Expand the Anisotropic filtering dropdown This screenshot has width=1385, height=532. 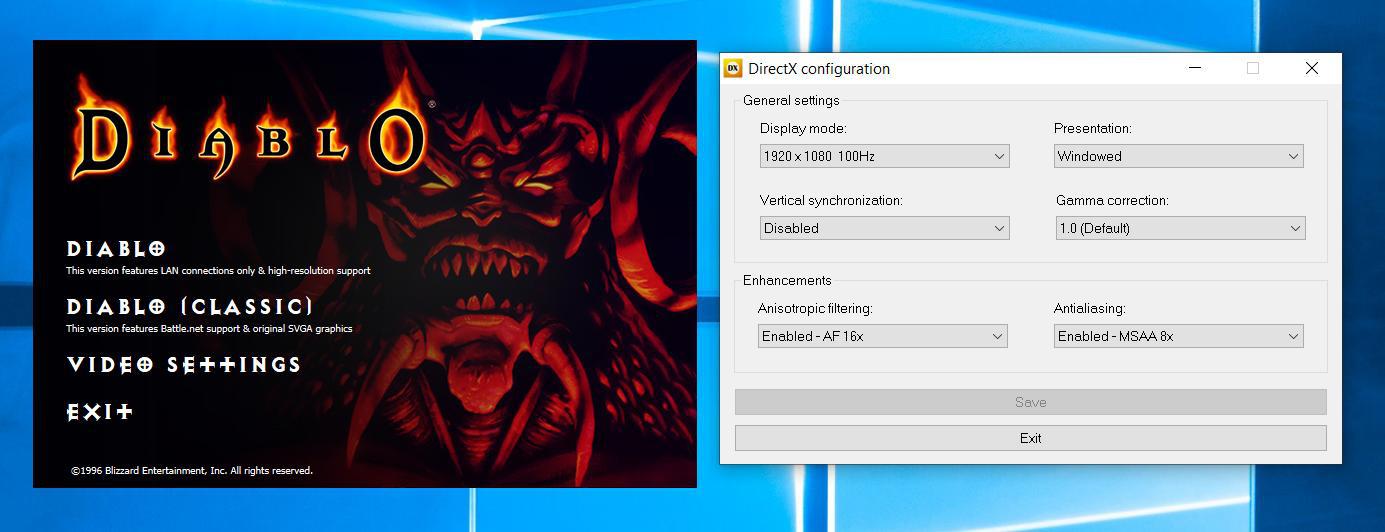coord(882,336)
